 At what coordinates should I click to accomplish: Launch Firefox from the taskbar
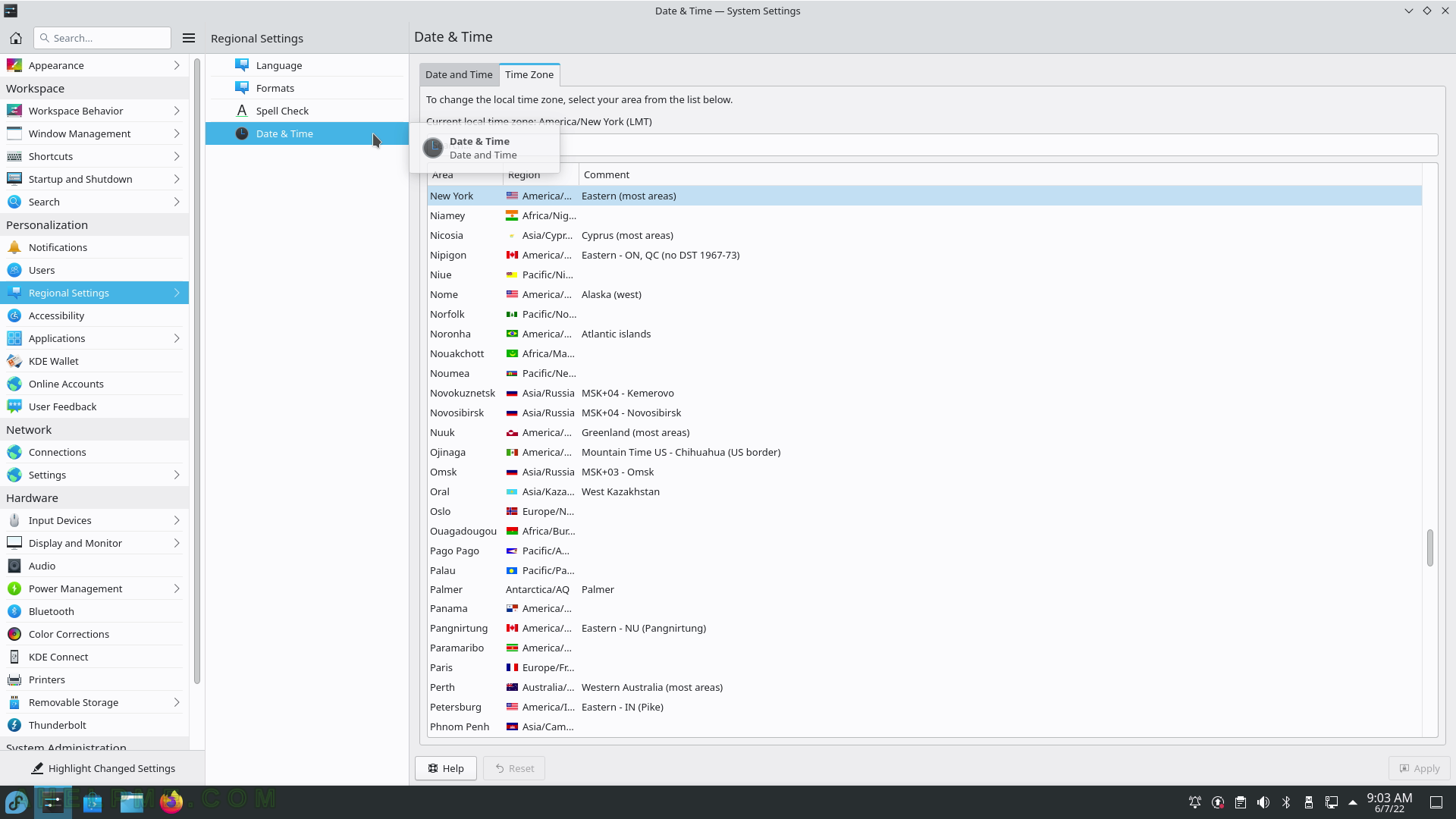pos(171,802)
